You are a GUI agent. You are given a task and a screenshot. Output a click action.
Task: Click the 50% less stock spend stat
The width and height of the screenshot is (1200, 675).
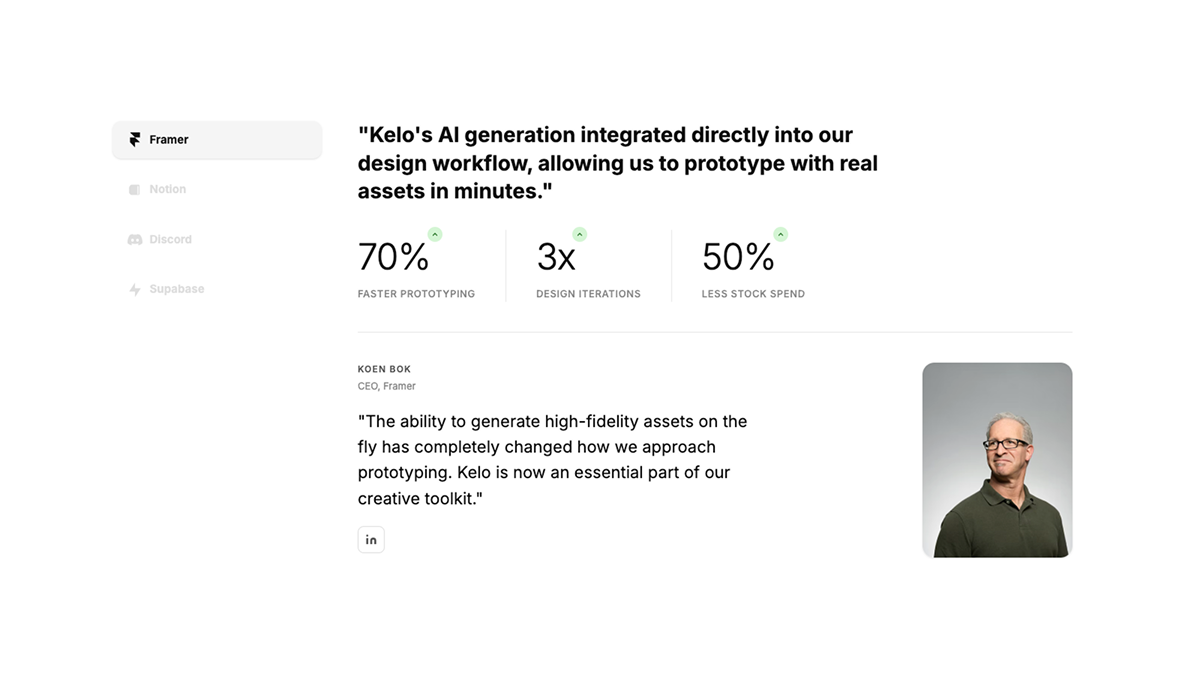coord(738,258)
